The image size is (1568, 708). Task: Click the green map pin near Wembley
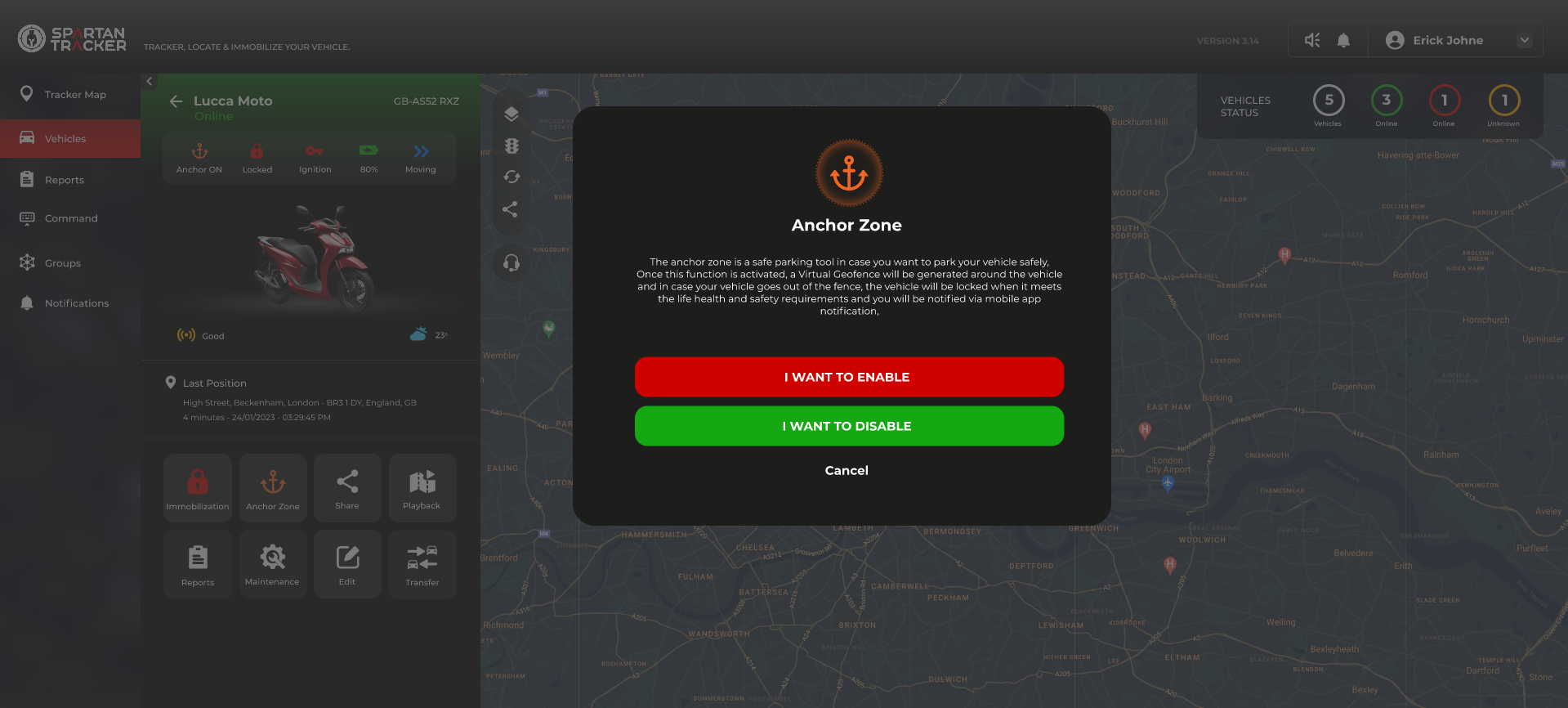pos(549,329)
